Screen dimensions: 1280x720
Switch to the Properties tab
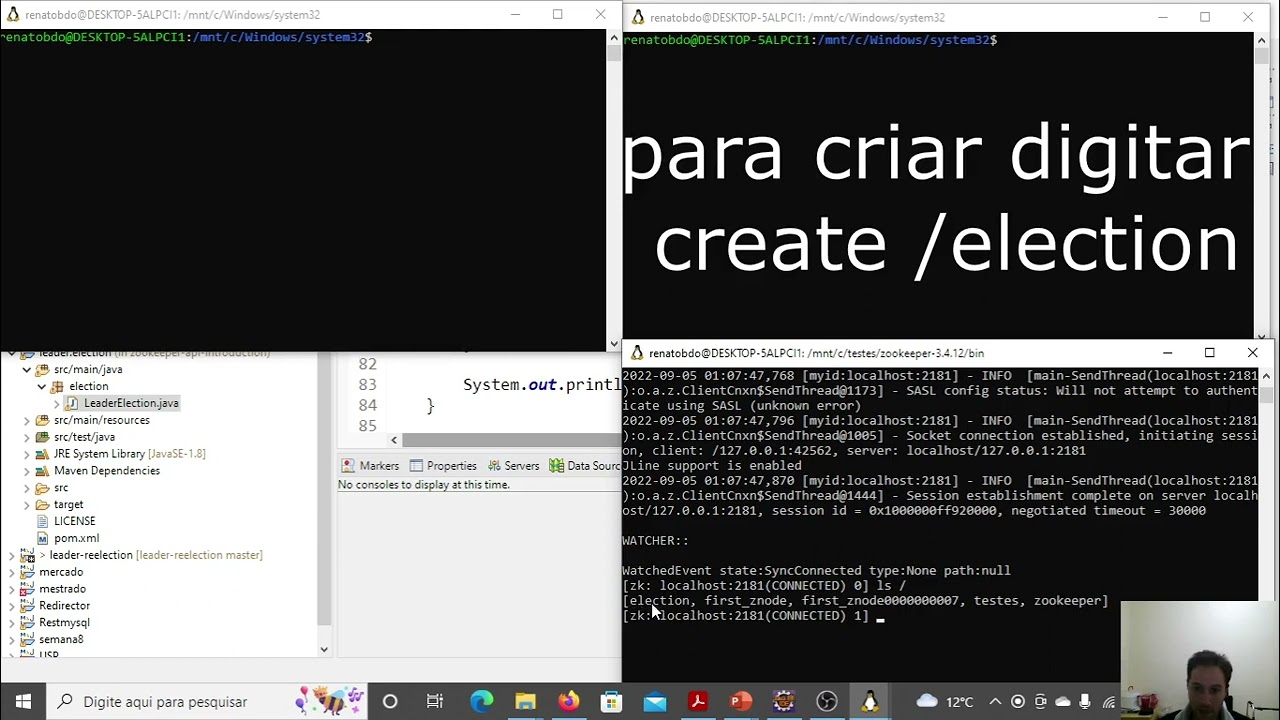(x=442, y=466)
